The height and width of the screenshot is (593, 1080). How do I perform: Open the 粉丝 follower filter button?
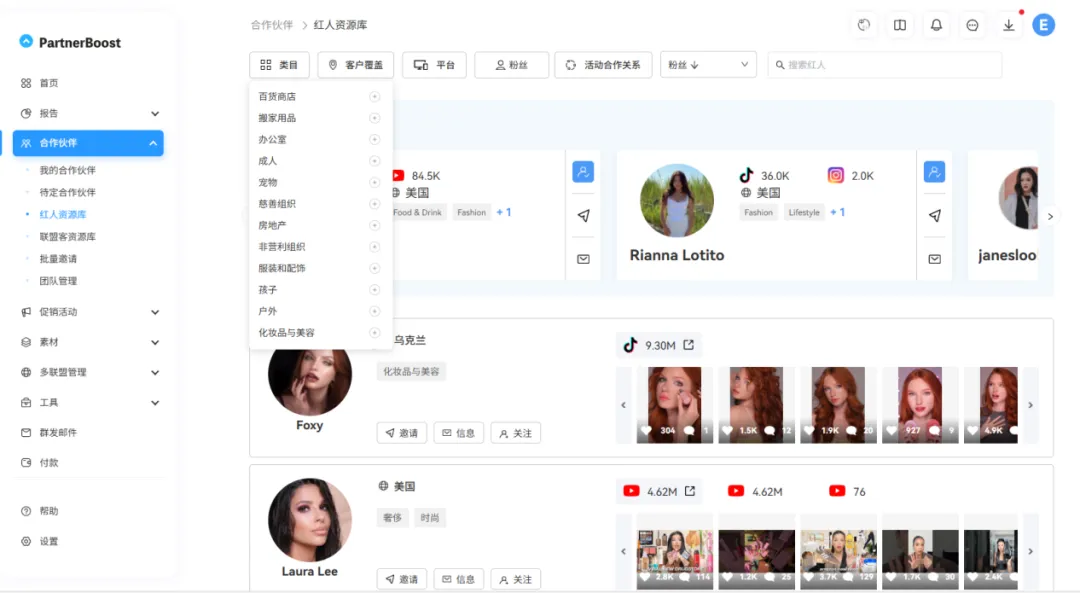tap(512, 65)
